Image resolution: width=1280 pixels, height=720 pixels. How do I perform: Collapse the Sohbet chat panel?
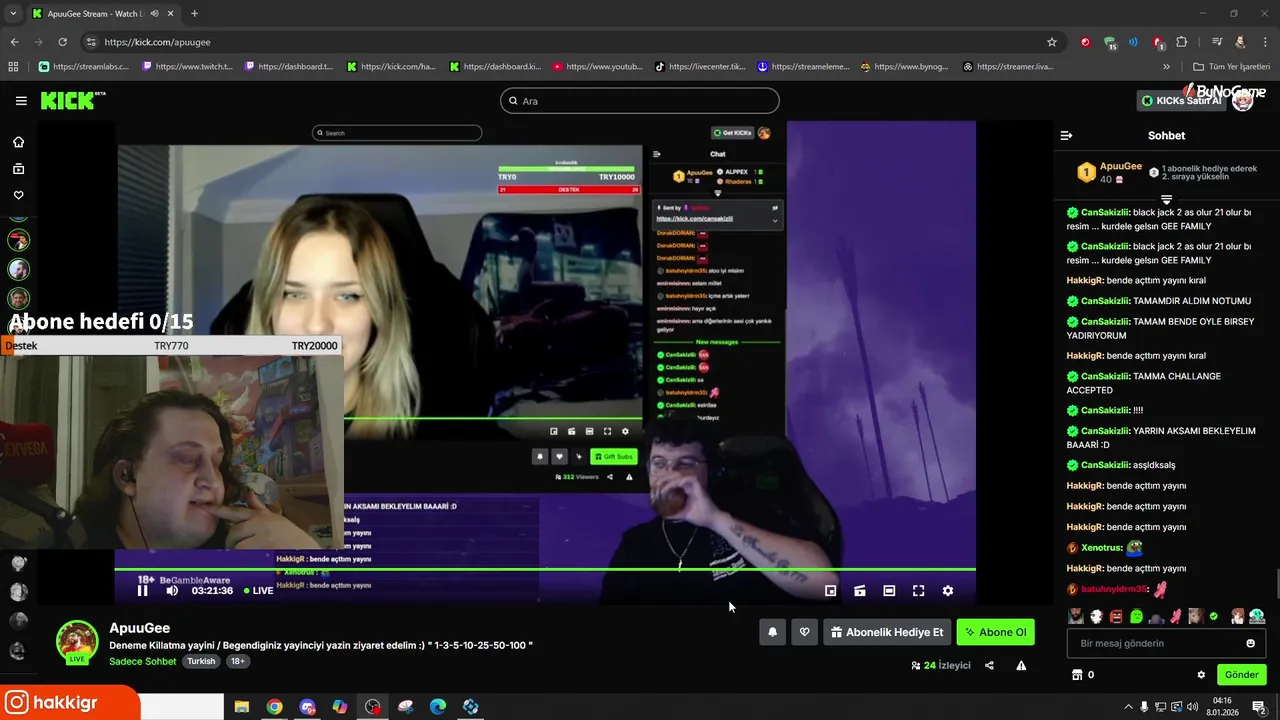click(1066, 135)
